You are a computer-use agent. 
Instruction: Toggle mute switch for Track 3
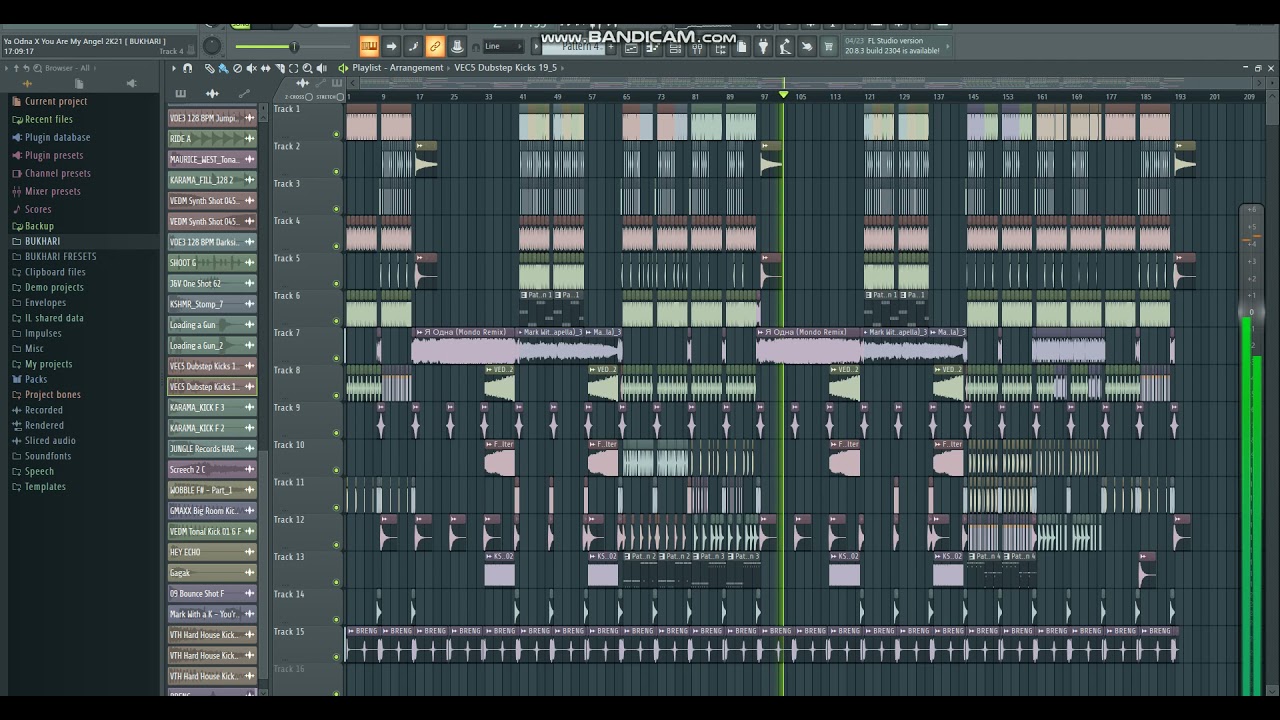(336, 209)
